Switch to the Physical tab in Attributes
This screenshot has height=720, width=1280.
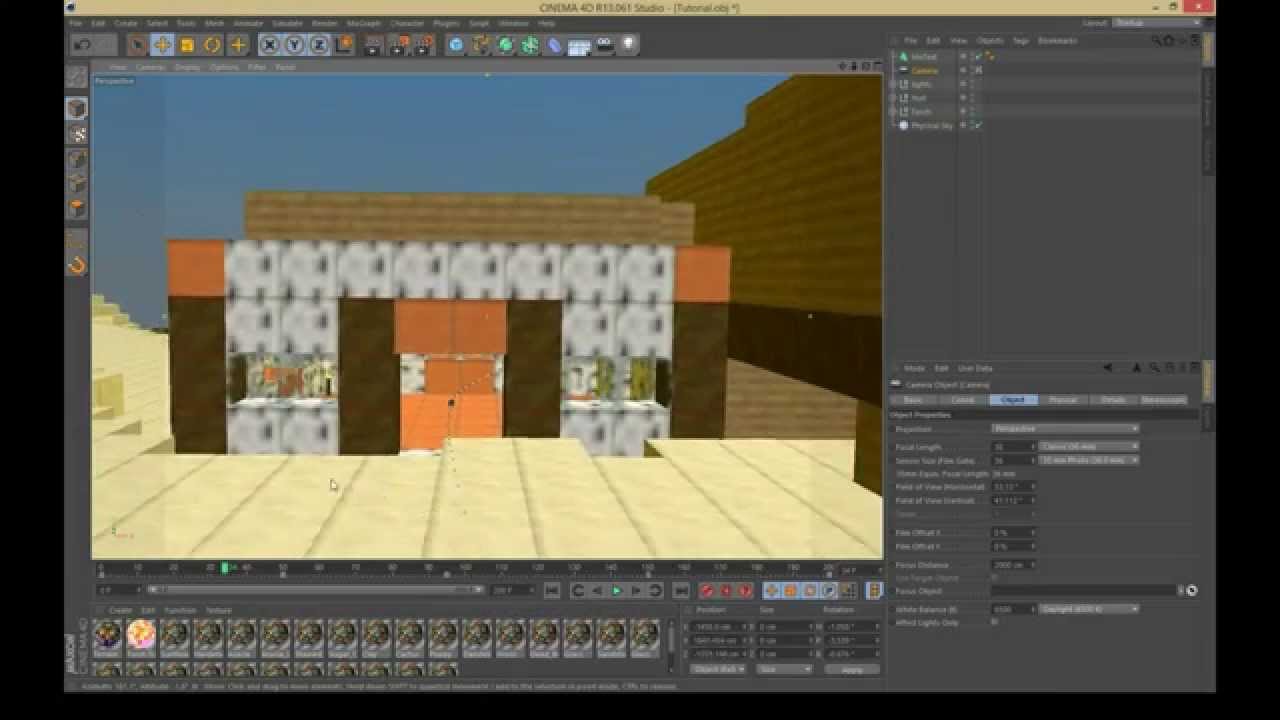1063,400
